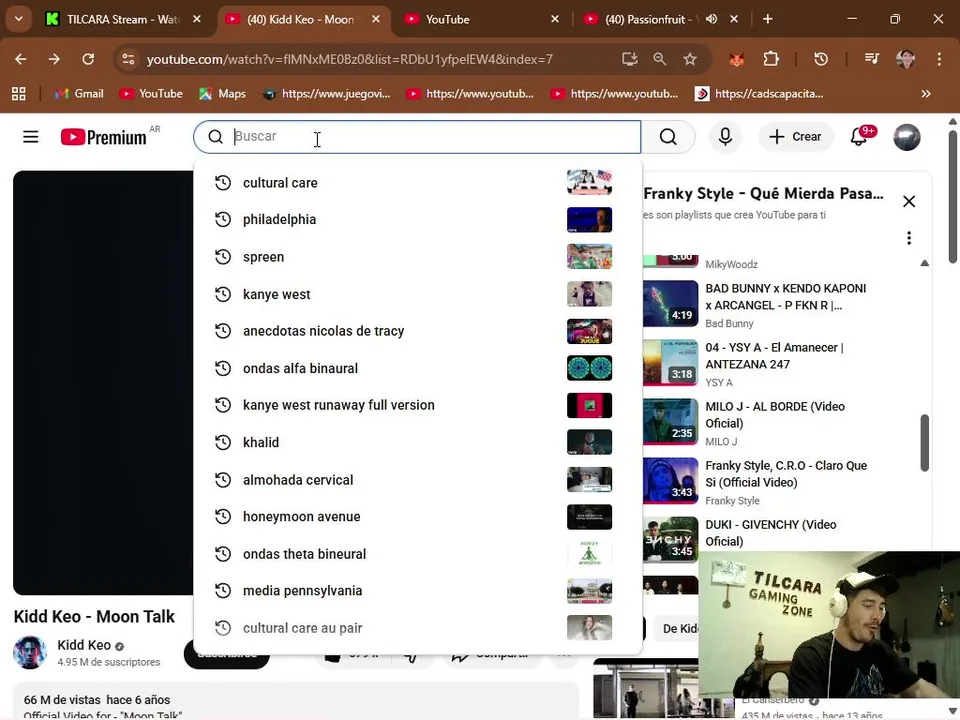Reload the current page

(x=88, y=59)
